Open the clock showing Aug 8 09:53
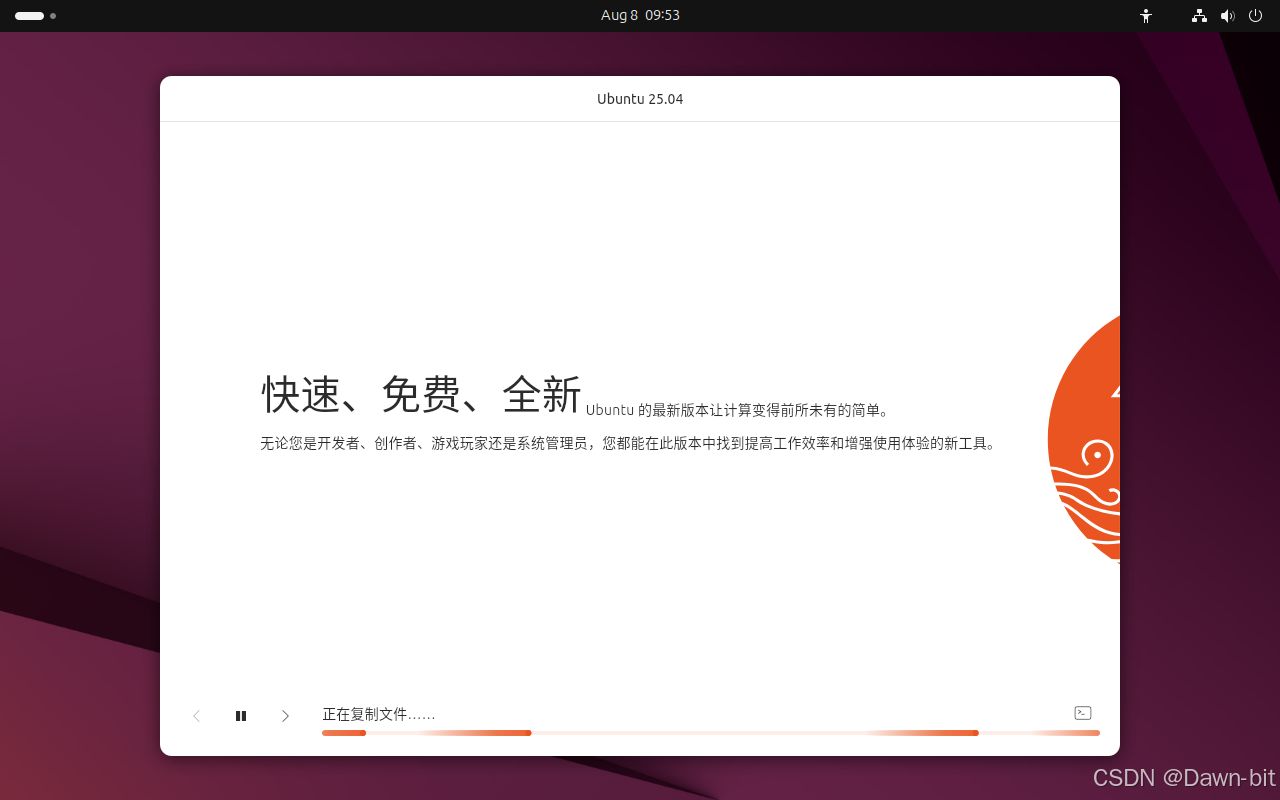 point(640,16)
